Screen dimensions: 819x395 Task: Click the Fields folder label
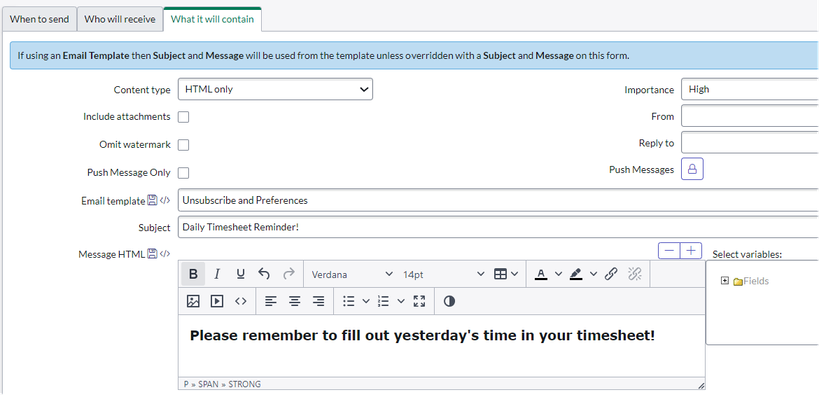756,281
